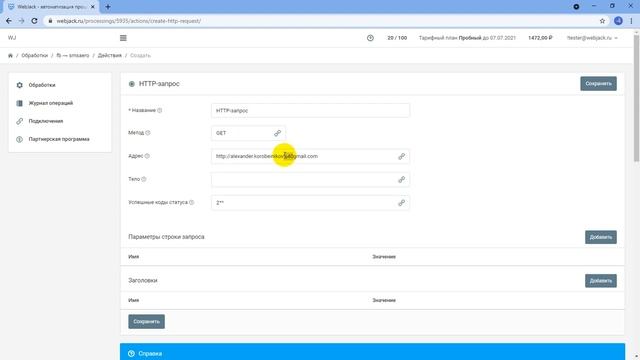Click gear icon beside Обработки
The width and height of the screenshot is (640, 360).
coord(19,85)
